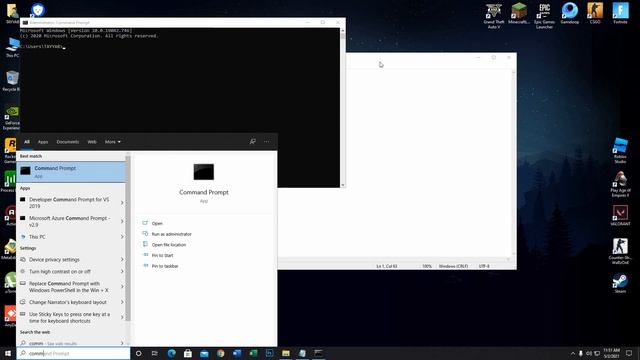640x360 pixels.
Task: Click the large Command Prompt preview icon
Action: [x=204, y=172]
